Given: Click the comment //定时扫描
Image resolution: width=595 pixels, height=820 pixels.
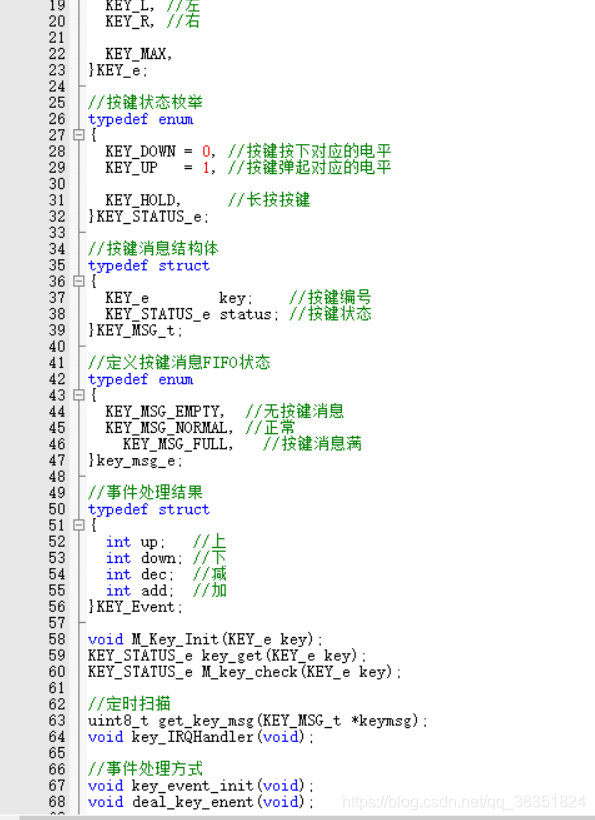Looking at the screenshot, I should point(130,704).
